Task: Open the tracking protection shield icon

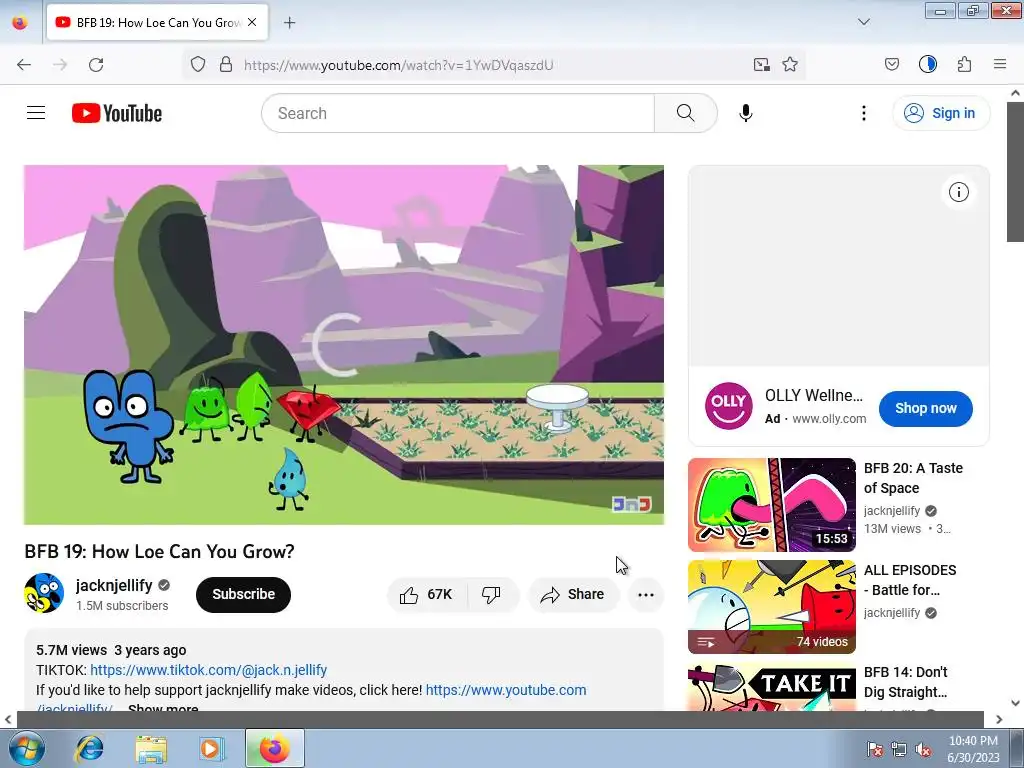Action: pyautogui.click(x=198, y=65)
